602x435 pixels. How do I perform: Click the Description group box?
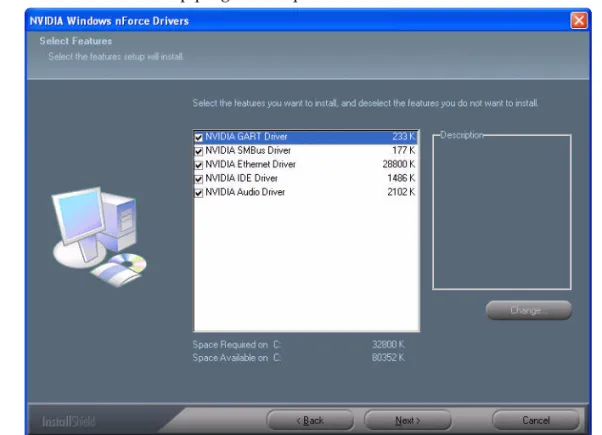point(502,211)
